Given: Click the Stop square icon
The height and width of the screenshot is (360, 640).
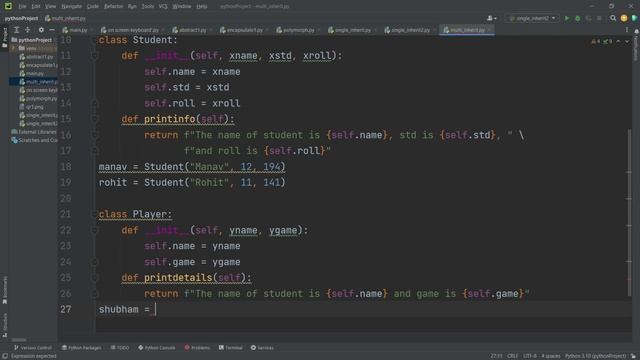Looking at the screenshot, I should (x=599, y=18).
